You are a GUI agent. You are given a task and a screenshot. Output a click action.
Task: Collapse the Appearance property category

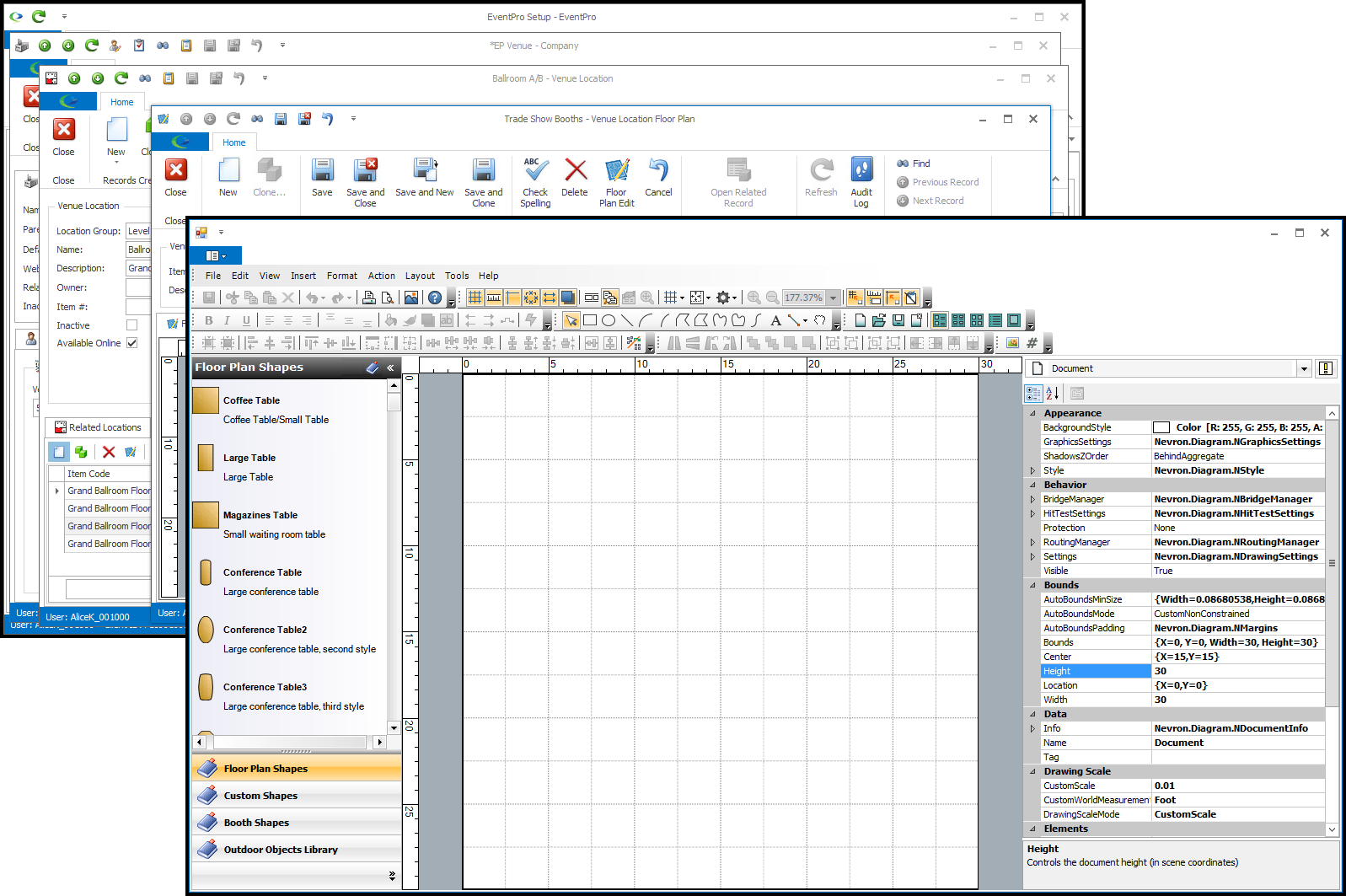(1032, 413)
